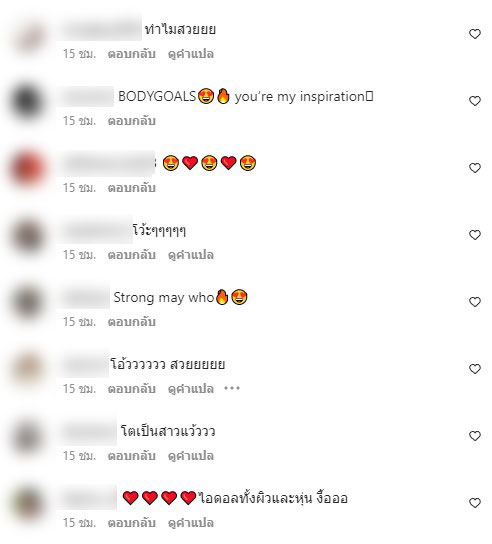492x544 pixels.
Task: Open blurred username beside "Strong may who"
Action: click(x=85, y=297)
